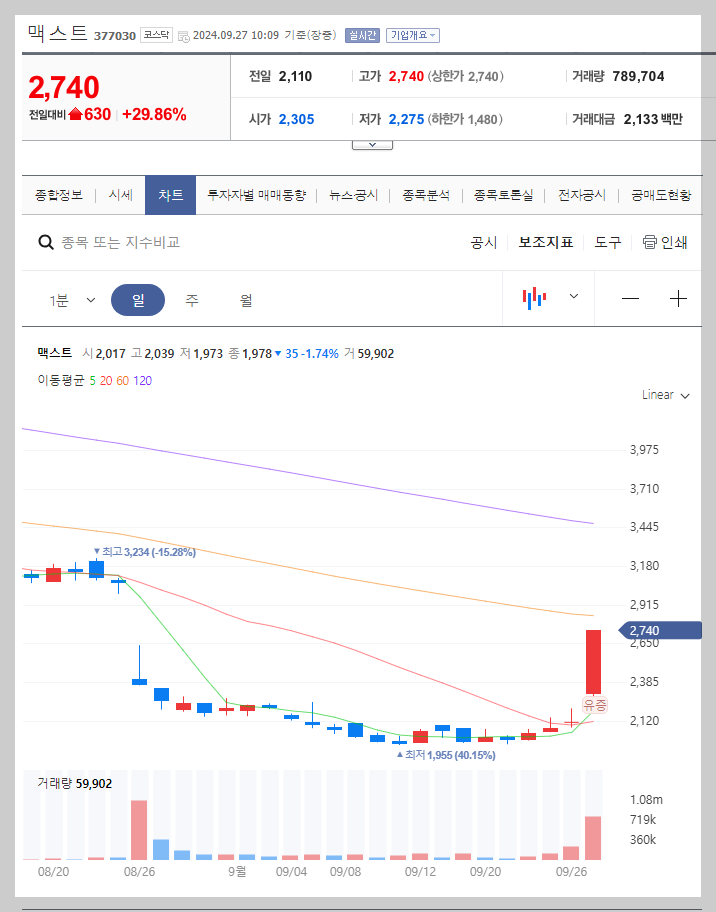Viewport: 716px width, 912px height.
Task: Collapse the price summary panel chevron
Action: click(x=372, y=144)
